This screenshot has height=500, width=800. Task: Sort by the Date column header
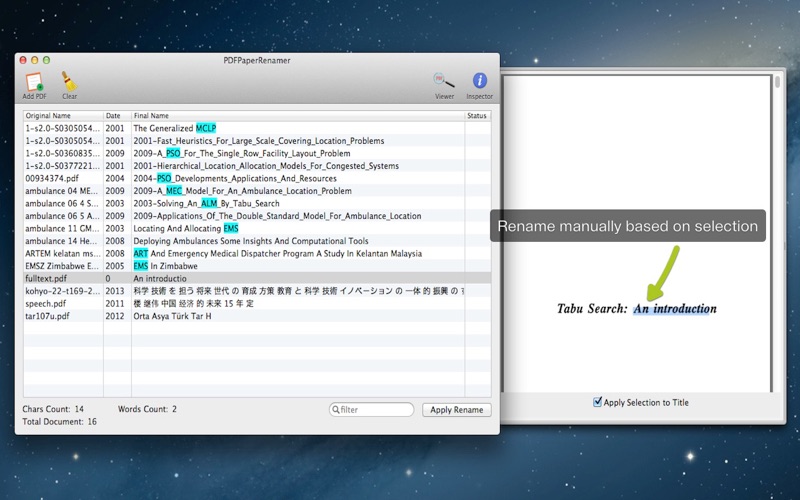click(x=116, y=116)
